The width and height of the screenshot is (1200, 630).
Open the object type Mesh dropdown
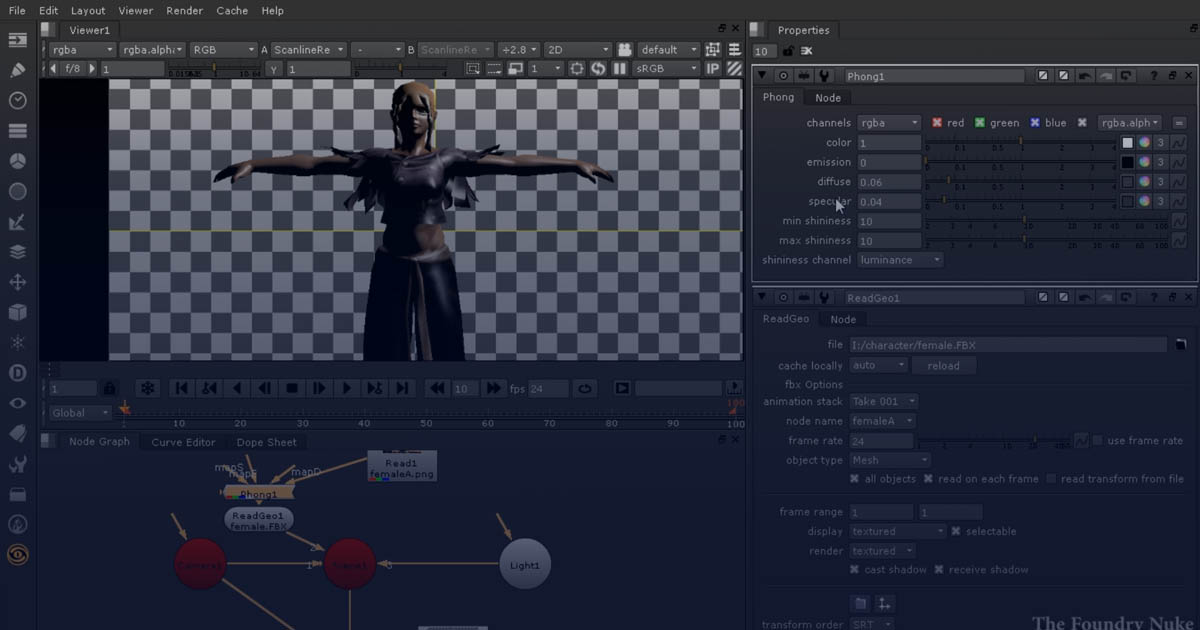(x=888, y=459)
